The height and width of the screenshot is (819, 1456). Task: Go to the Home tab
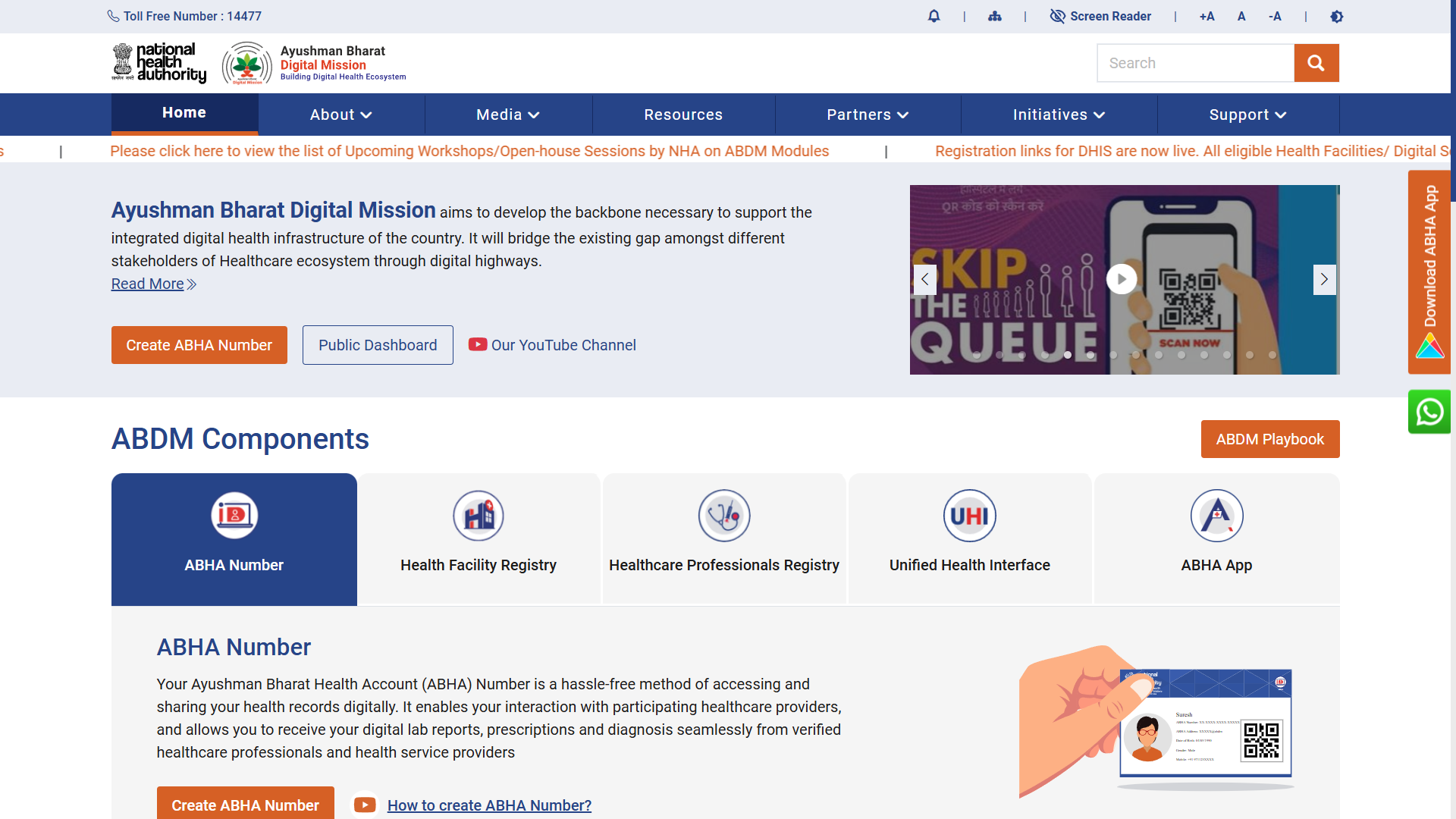click(184, 113)
